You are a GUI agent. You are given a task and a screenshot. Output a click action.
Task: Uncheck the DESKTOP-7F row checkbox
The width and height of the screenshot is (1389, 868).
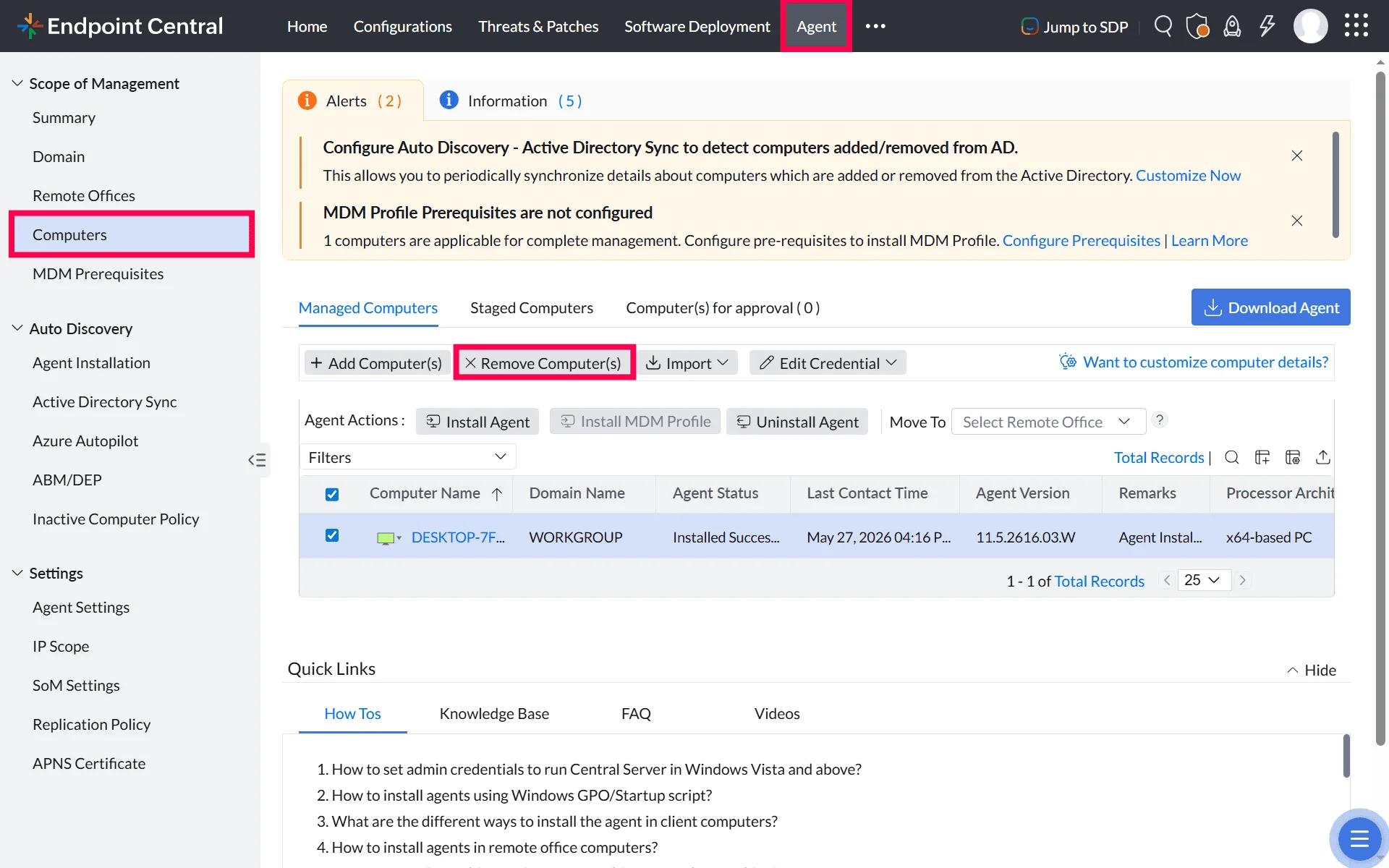tap(332, 536)
